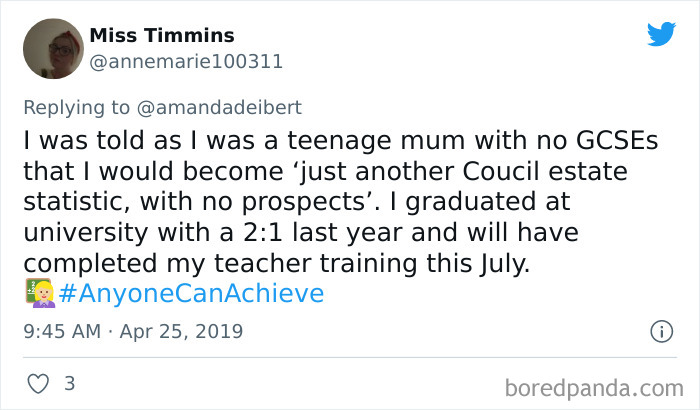700x410 pixels.
Task: Open the #AnyoneCanAchieve hashtag
Action: tap(190, 294)
